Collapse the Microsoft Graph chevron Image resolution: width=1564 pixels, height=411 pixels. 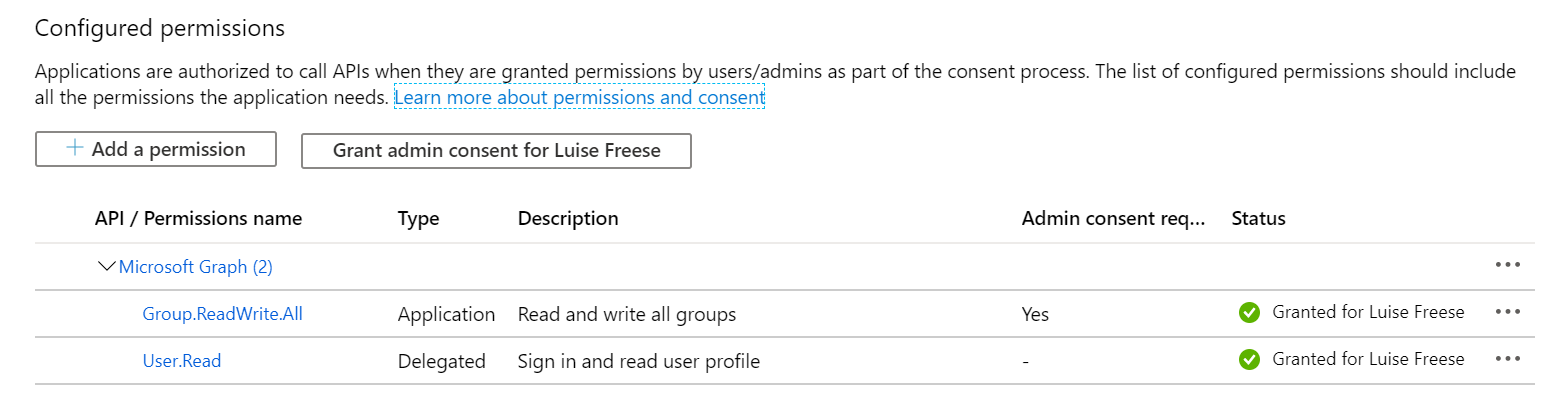(106, 267)
